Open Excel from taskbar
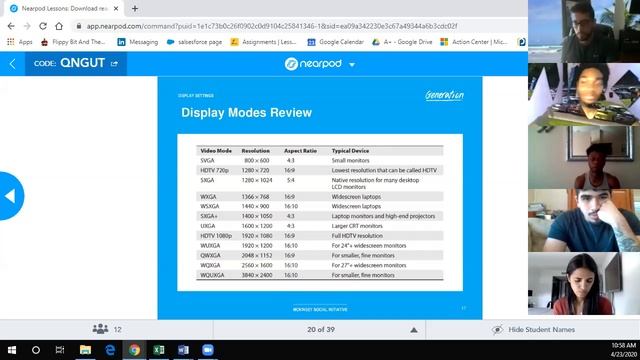The width and height of the screenshot is (640, 360). (159, 350)
